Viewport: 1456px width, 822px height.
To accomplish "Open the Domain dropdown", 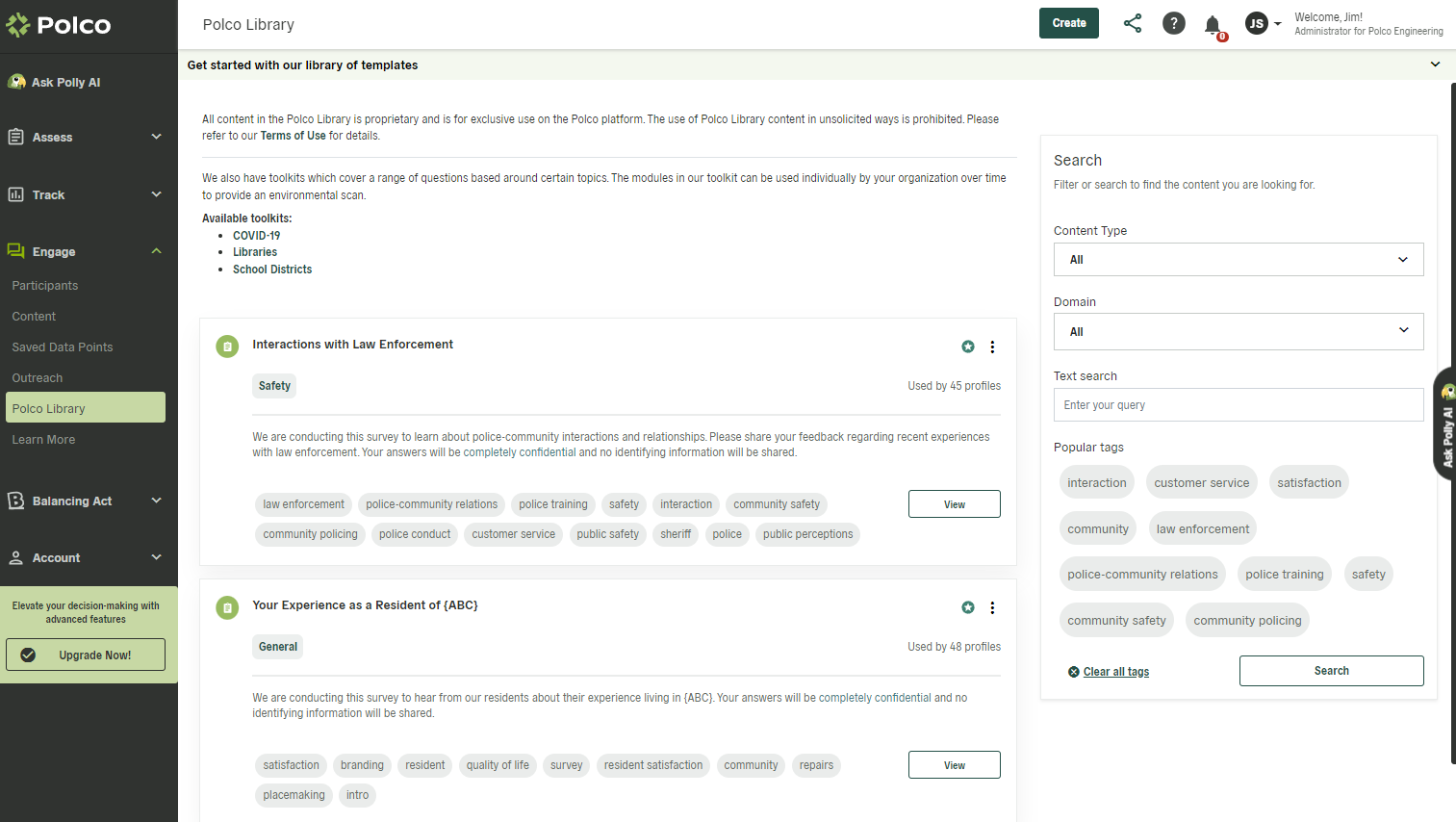I will pos(1239,331).
